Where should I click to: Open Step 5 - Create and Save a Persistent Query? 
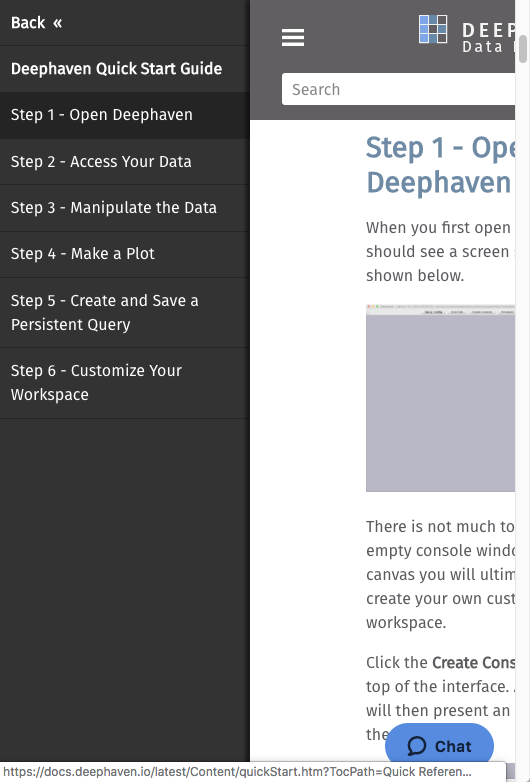125,313
